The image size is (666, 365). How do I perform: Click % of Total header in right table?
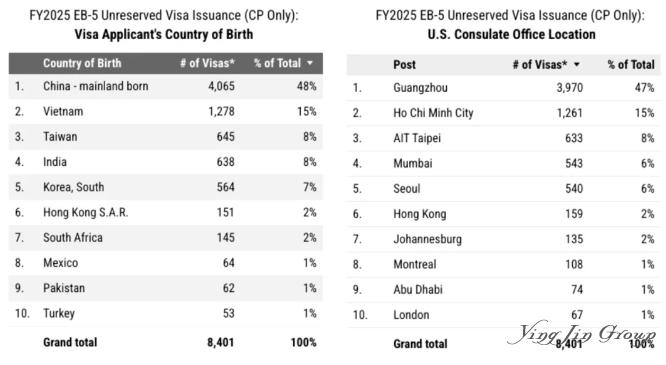[x=631, y=65]
